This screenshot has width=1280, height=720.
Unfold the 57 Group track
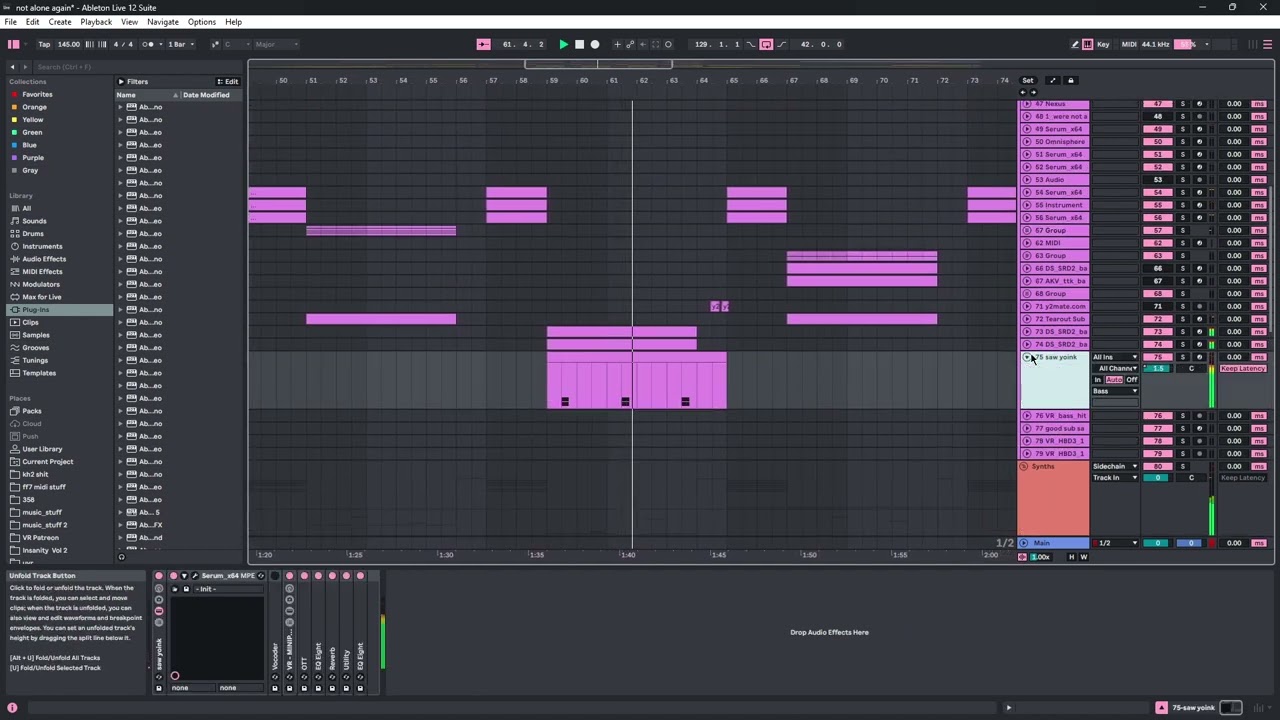click(1026, 230)
